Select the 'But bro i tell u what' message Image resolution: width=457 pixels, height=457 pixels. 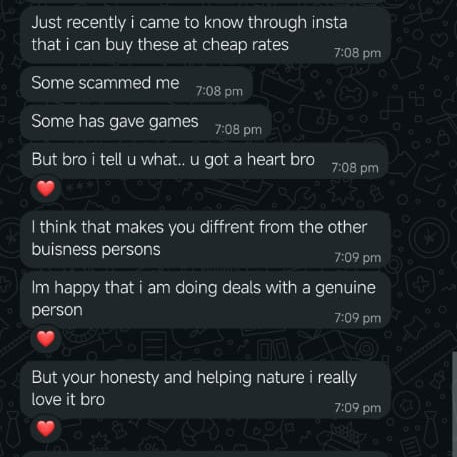pyautogui.click(x=204, y=161)
